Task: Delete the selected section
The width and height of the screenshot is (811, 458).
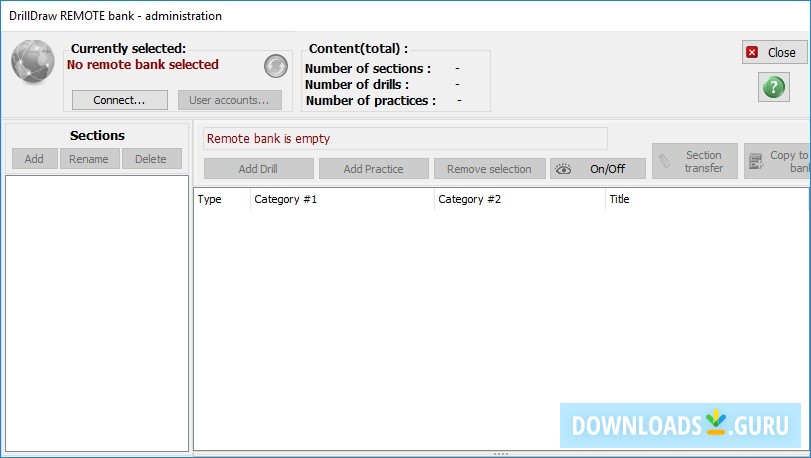Action: (x=151, y=159)
